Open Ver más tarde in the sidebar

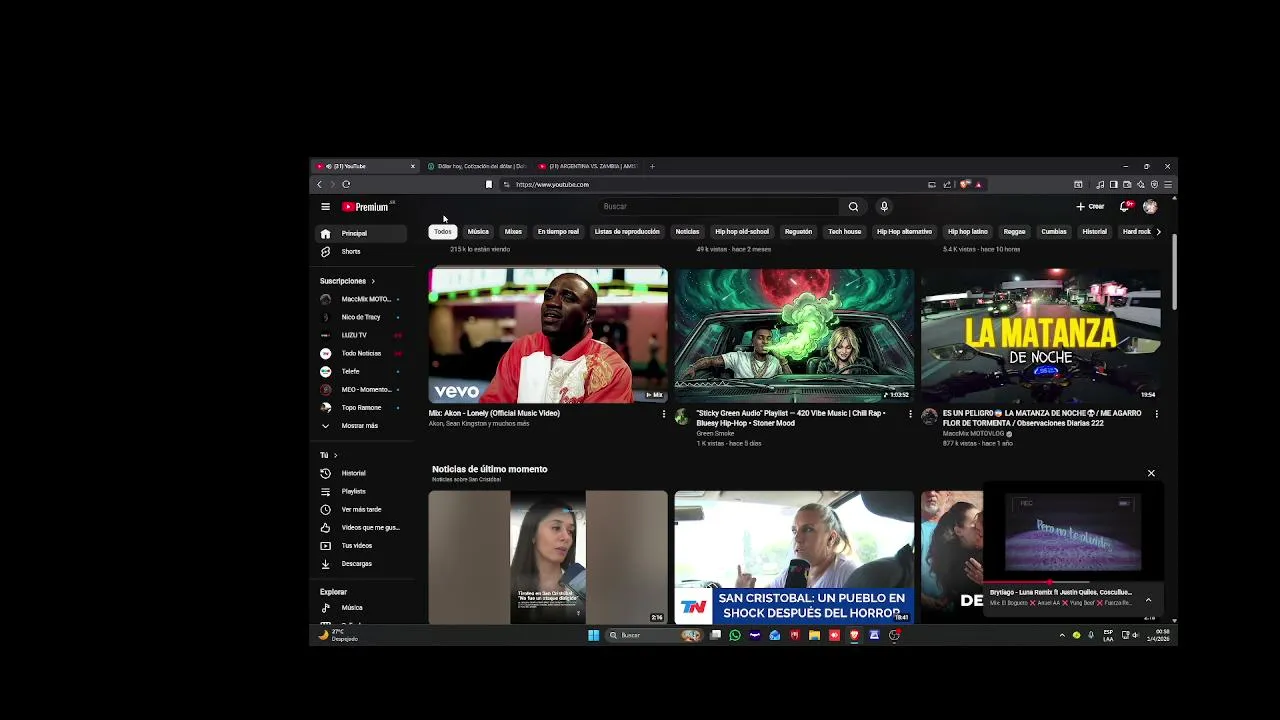tap(362, 509)
